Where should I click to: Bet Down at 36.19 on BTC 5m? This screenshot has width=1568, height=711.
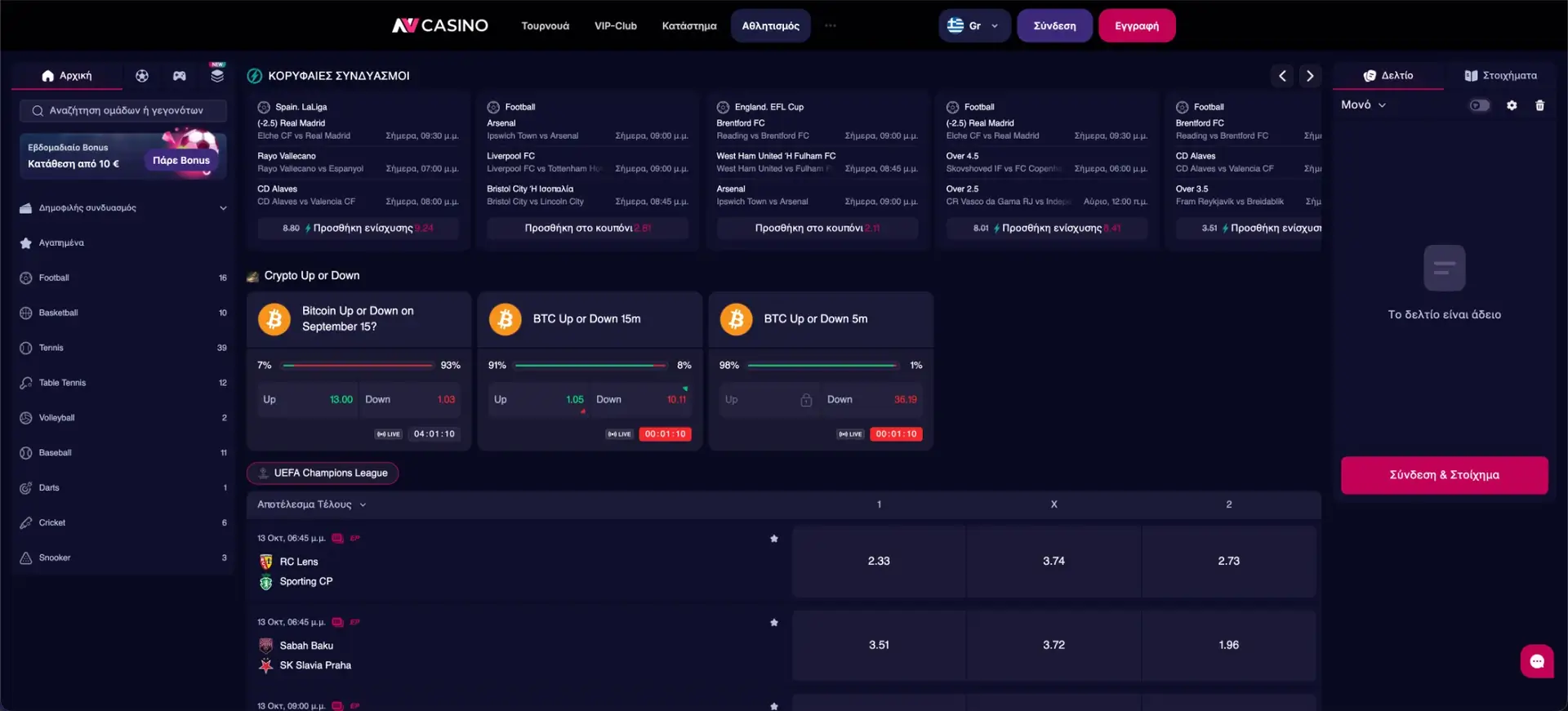click(872, 400)
